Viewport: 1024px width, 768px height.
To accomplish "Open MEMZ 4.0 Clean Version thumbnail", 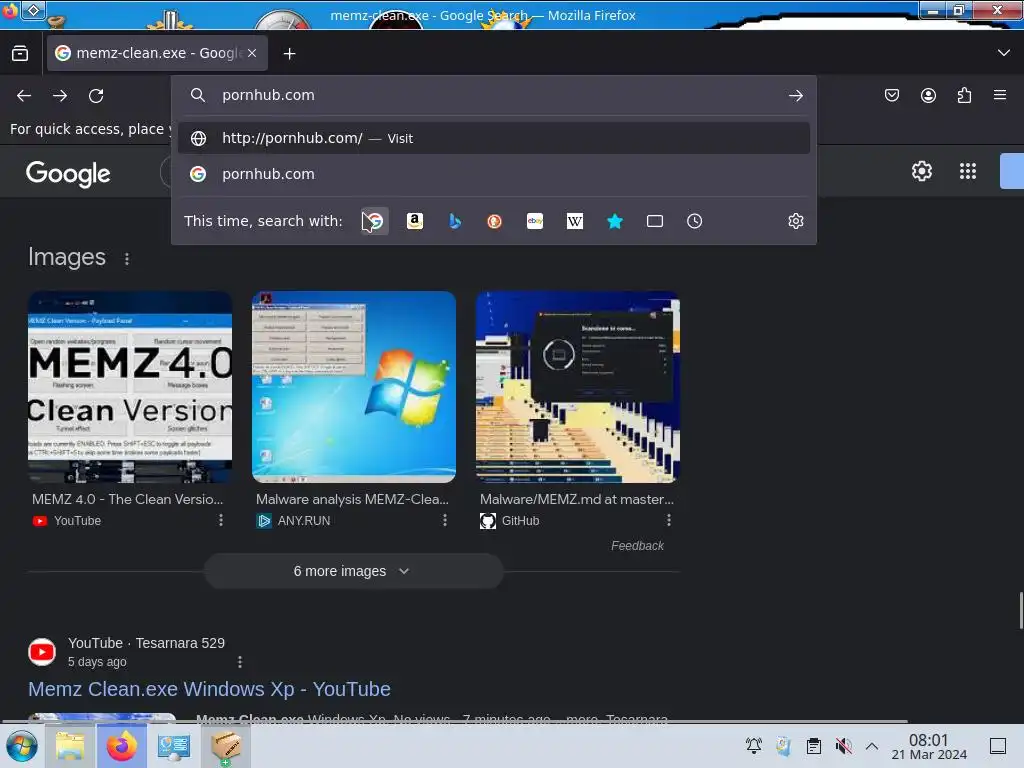I will (130, 387).
